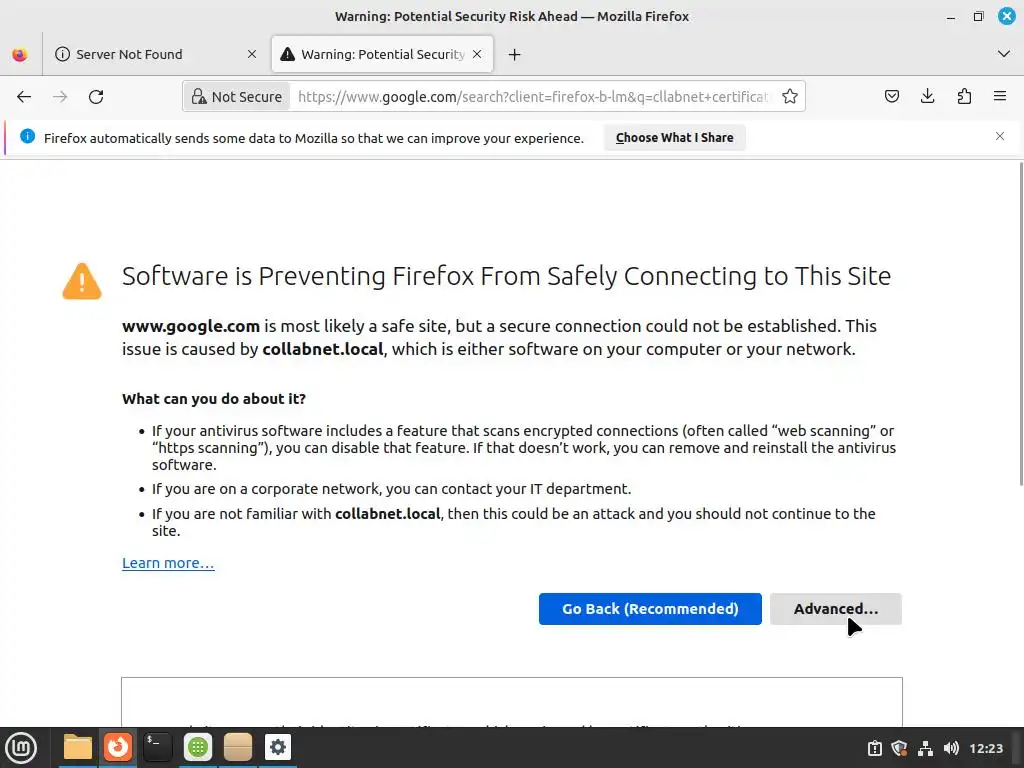Viewport: 1024px width, 768px height.
Task: Click the Not Secure lock indicator
Action: (x=237, y=97)
